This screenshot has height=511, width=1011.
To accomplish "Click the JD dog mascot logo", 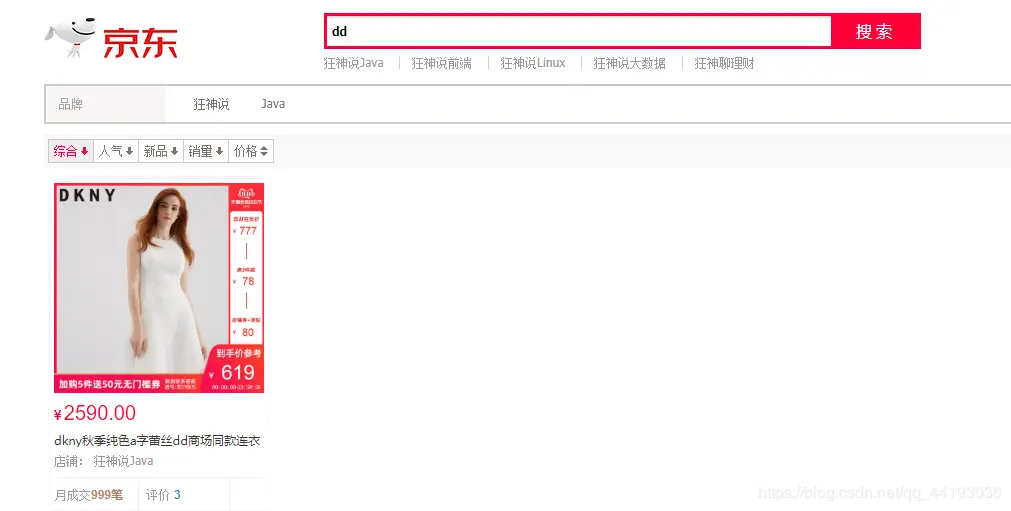I will click(x=70, y=37).
